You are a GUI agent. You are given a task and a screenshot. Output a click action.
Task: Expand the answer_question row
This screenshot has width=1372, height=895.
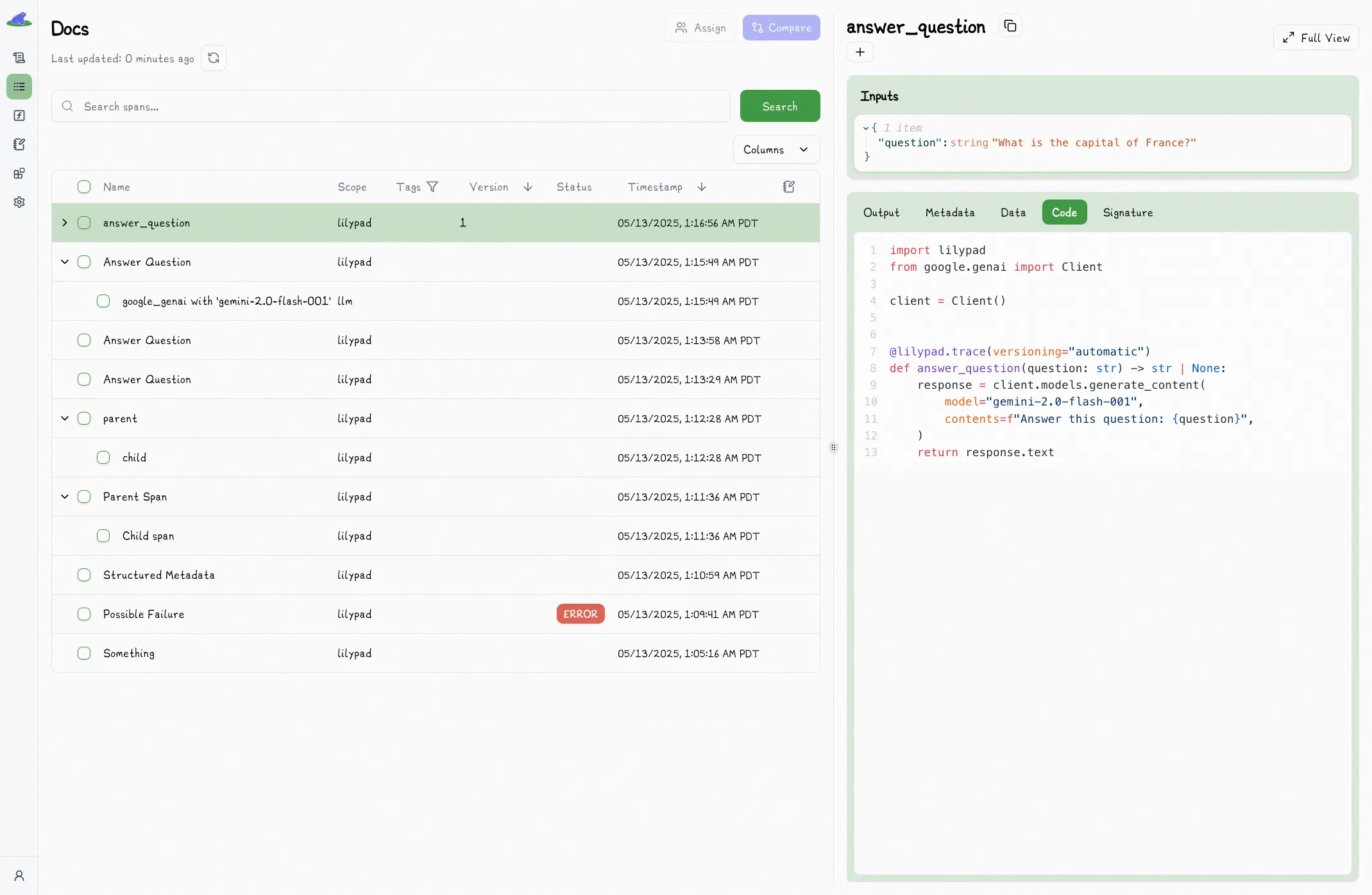click(x=65, y=223)
